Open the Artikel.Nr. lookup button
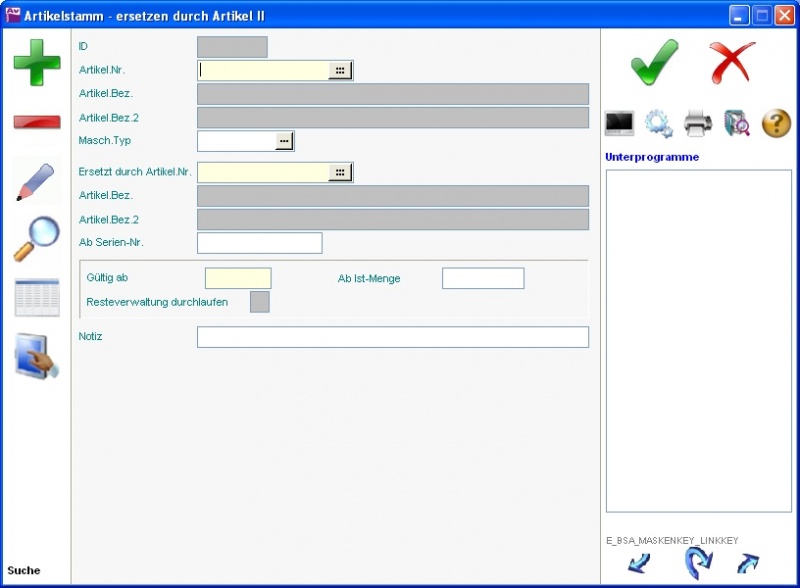Image resolution: width=800 pixels, height=588 pixels. click(x=340, y=71)
